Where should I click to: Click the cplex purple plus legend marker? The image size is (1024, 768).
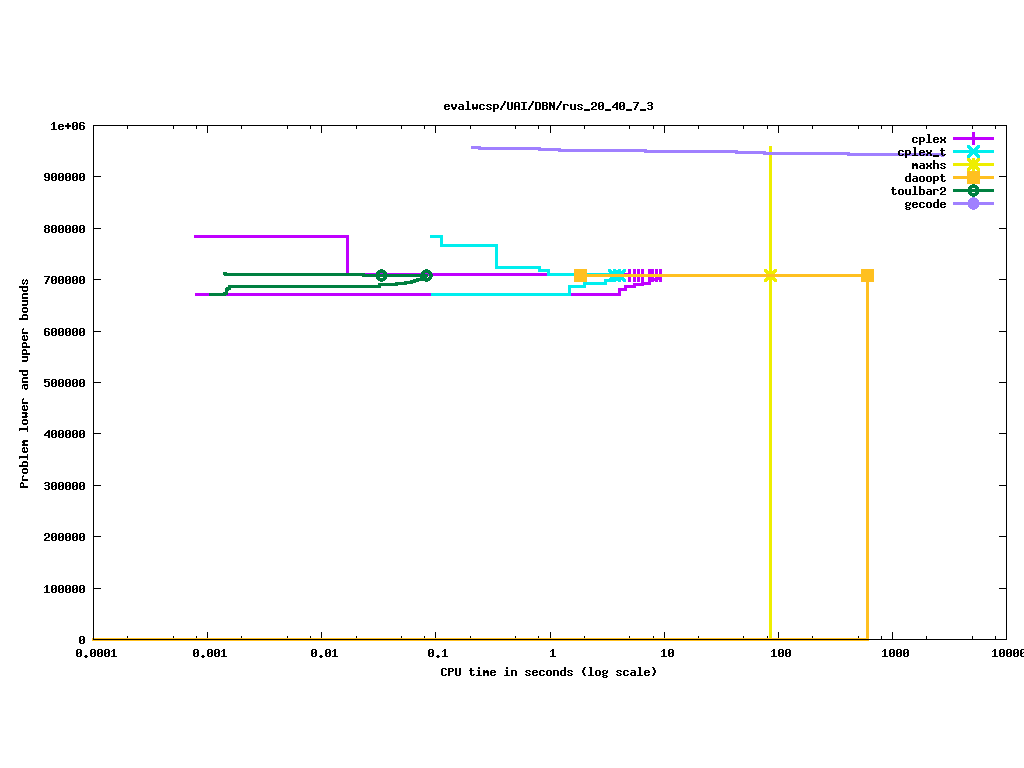tap(973, 139)
